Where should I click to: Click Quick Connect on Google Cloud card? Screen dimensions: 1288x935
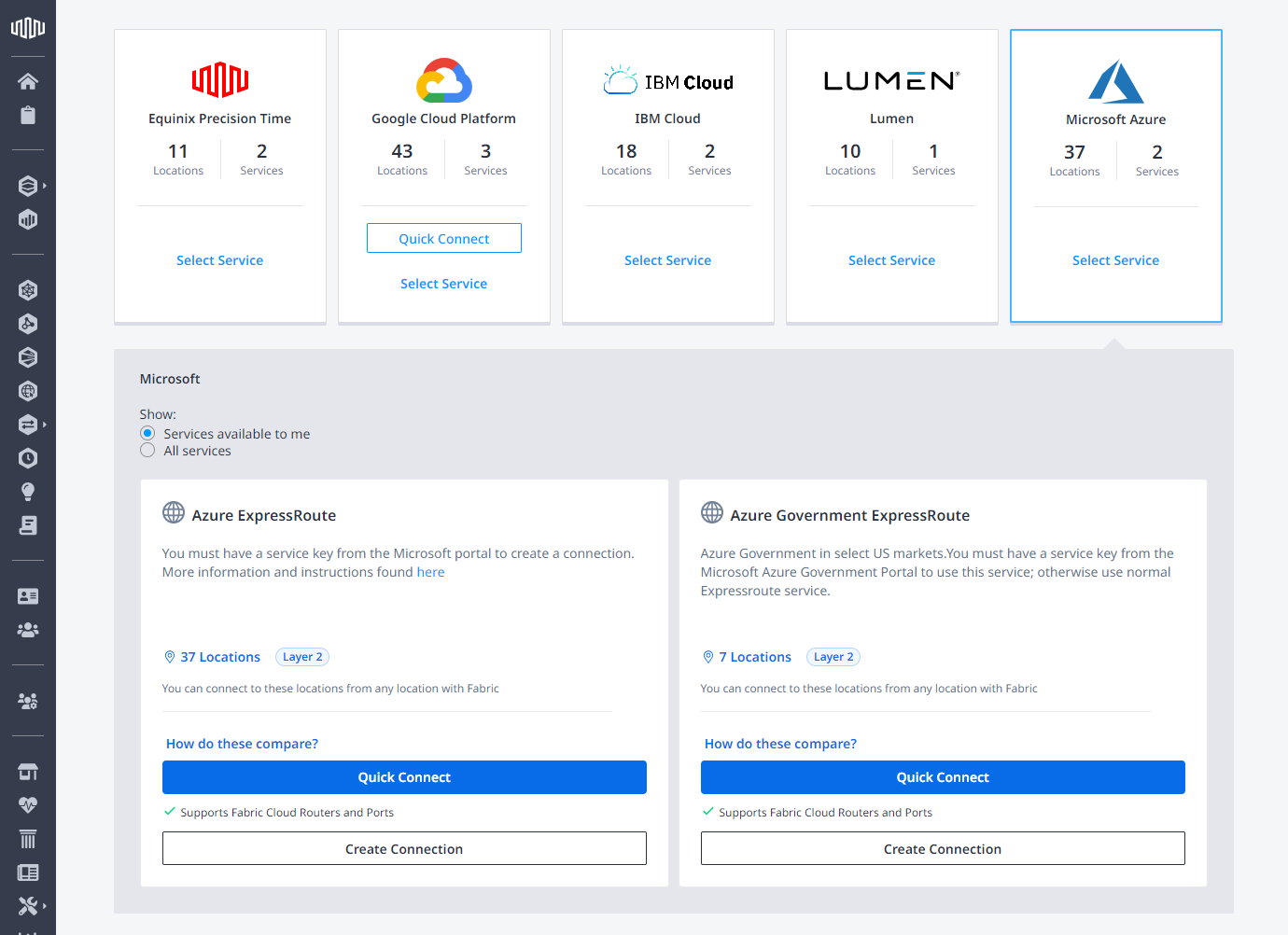click(444, 238)
